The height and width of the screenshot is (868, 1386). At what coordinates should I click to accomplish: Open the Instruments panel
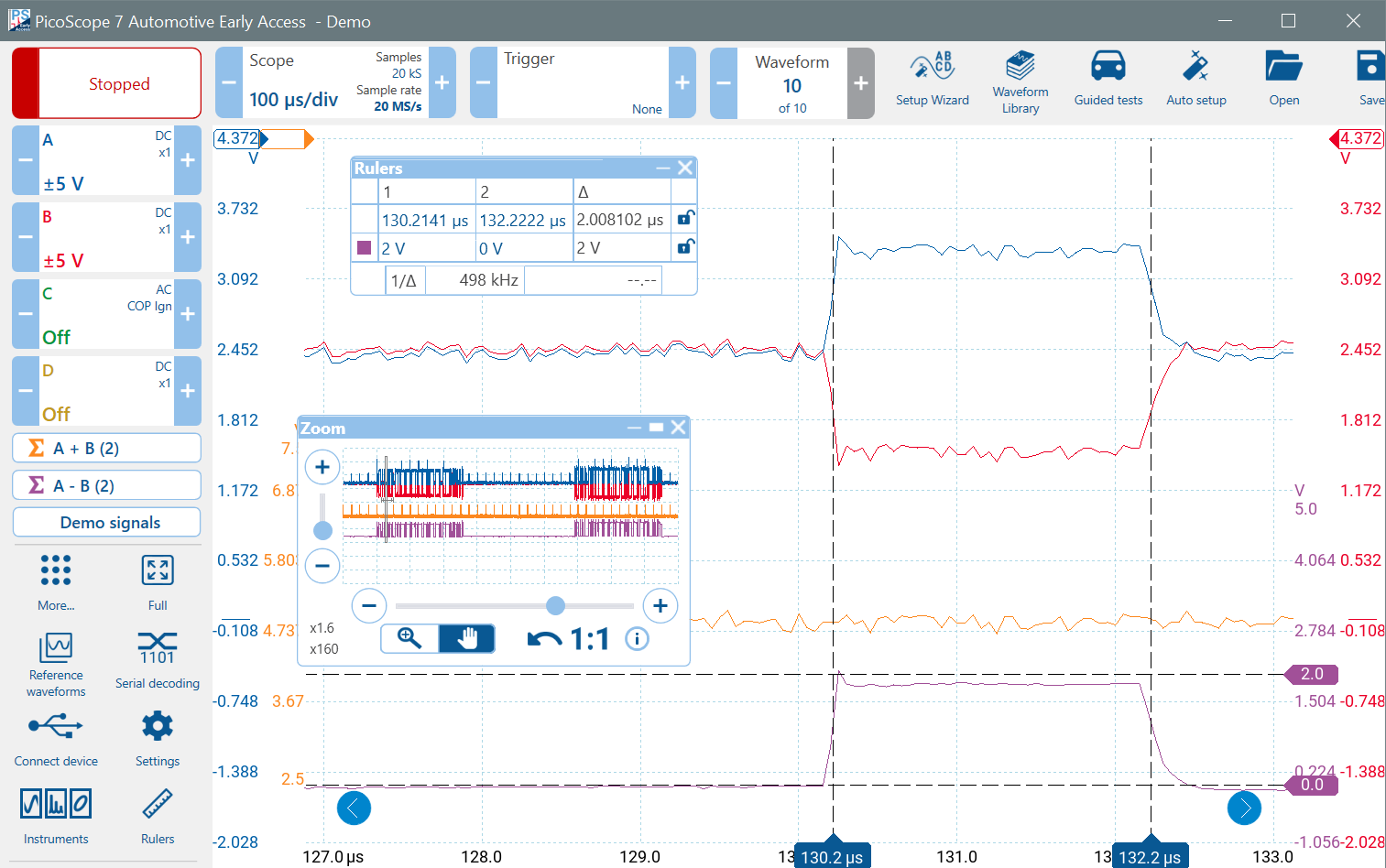[x=56, y=815]
